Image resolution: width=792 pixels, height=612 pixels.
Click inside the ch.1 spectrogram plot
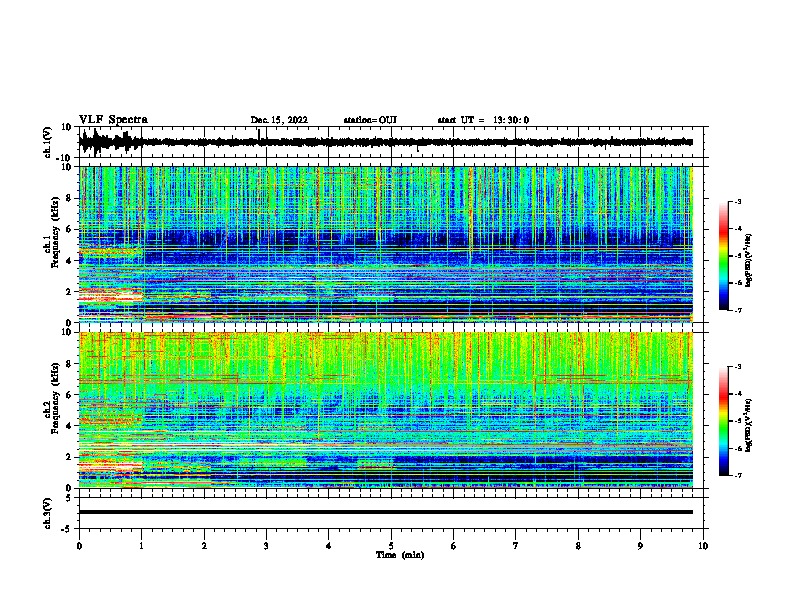pyautogui.click(x=385, y=244)
